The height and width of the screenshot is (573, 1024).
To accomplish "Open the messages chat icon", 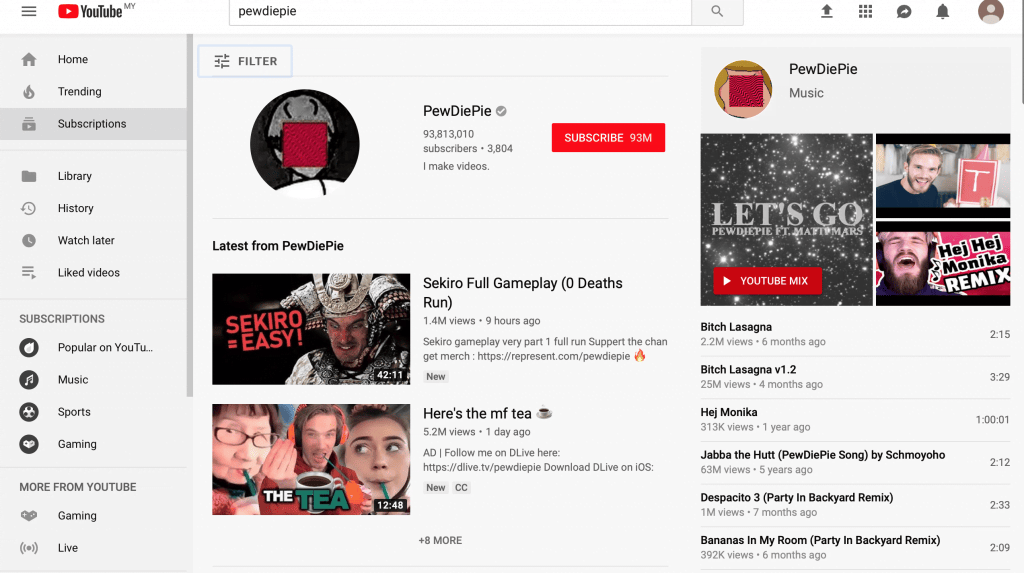I will pos(904,11).
